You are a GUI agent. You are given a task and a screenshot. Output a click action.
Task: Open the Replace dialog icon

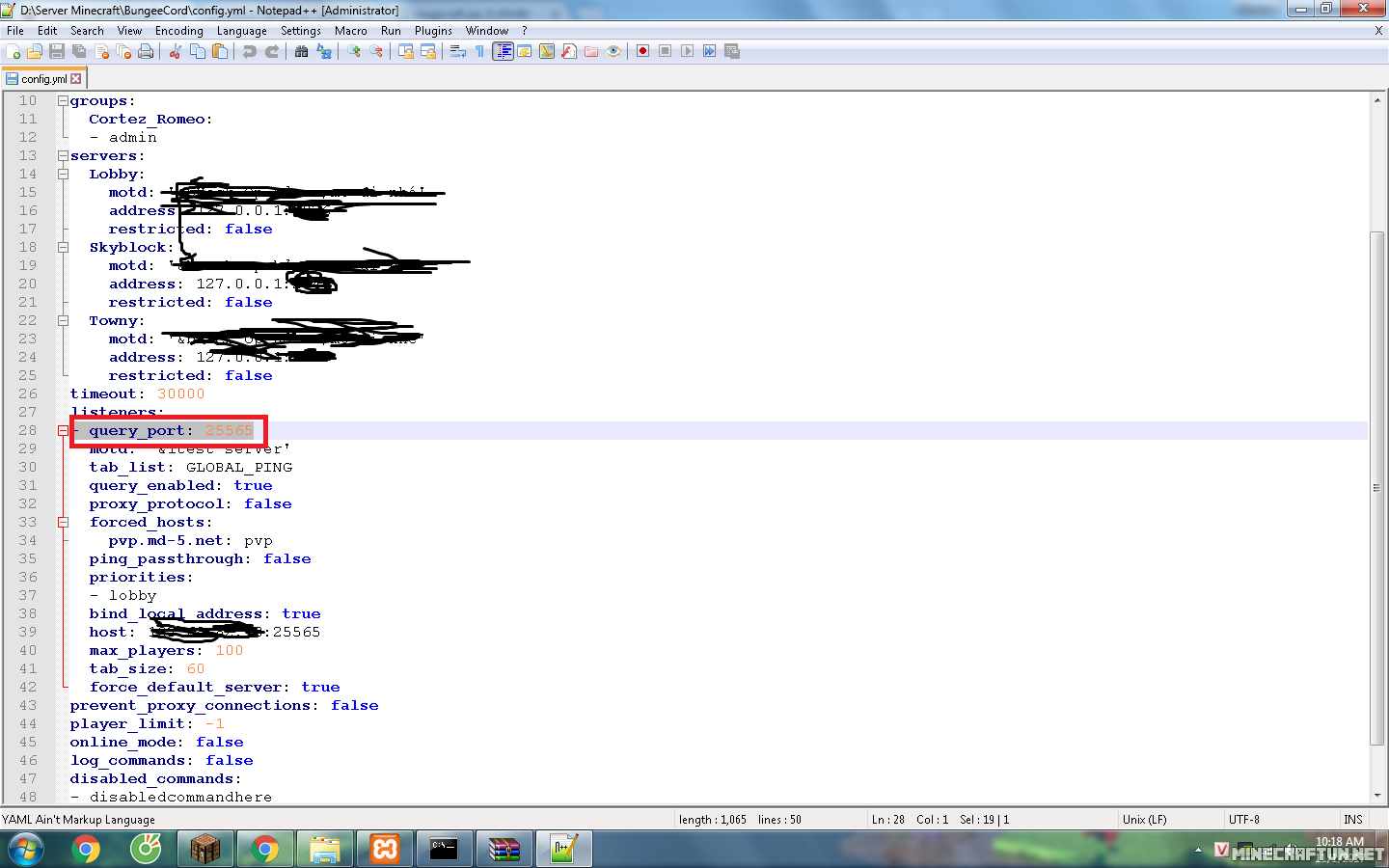tap(324, 51)
